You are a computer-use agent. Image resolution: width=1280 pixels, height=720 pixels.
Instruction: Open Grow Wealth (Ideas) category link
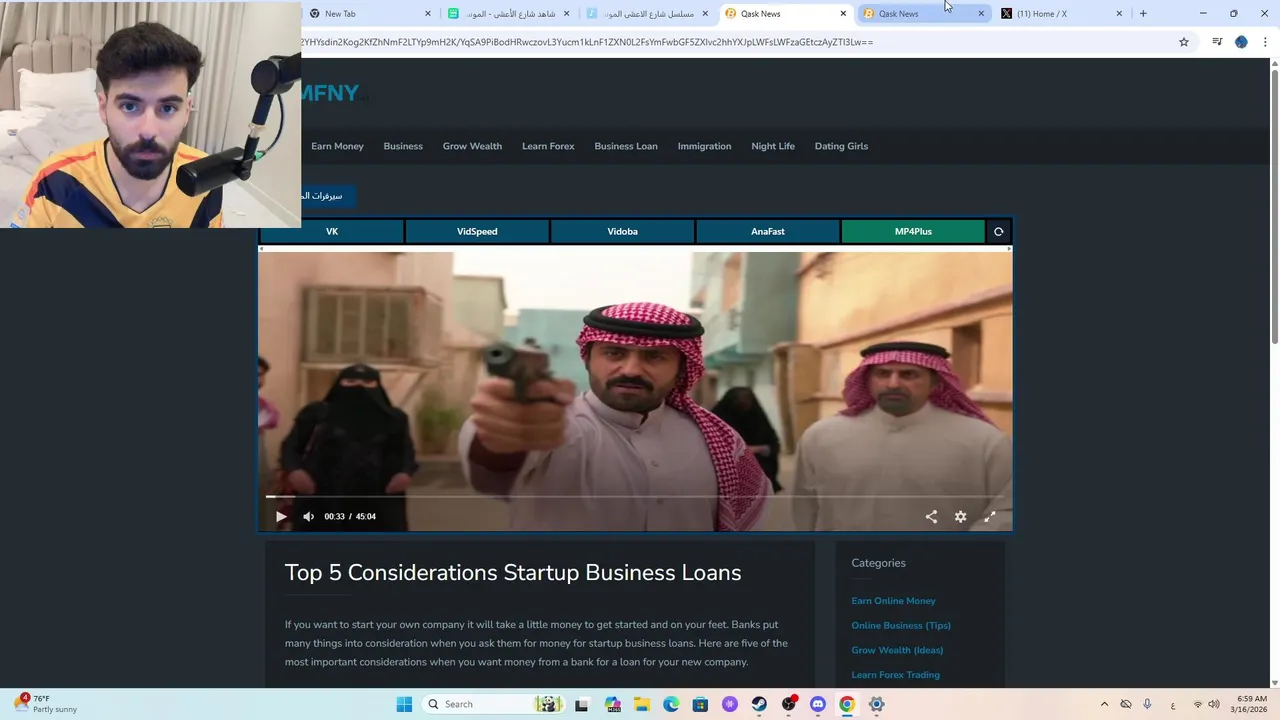click(897, 650)
